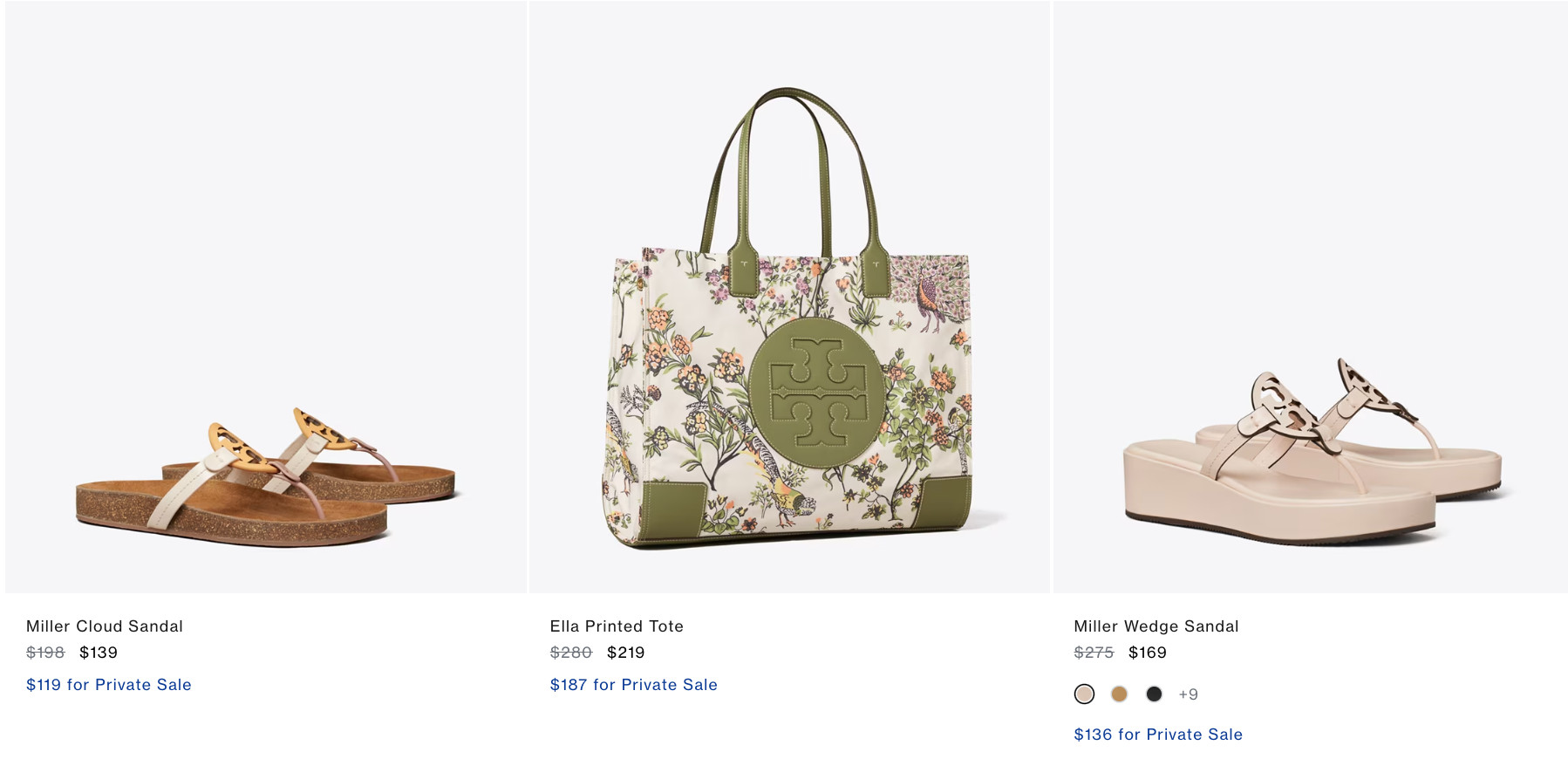Click the $219 sale price
The width and height of the screenshot is (1568, 759).
pos(626,653)
